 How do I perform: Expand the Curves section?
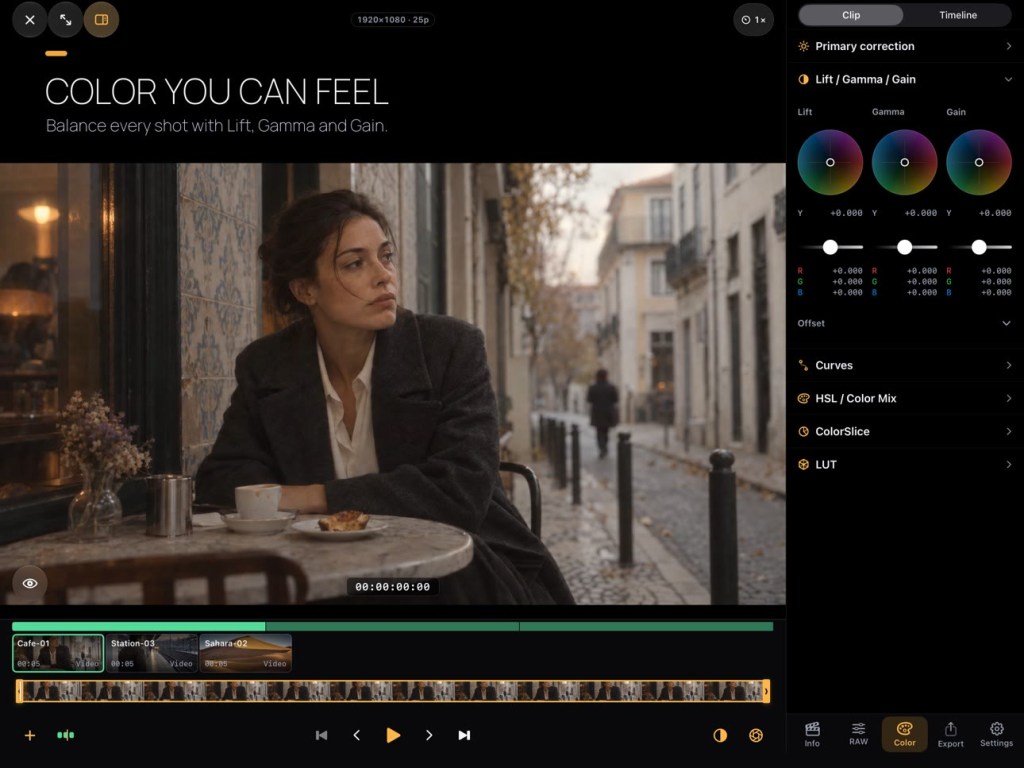pyautogui.click(x=904, y=365)
